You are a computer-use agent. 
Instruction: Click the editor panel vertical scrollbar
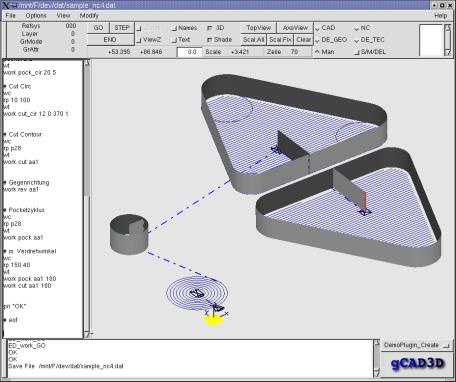coord(87,198)
